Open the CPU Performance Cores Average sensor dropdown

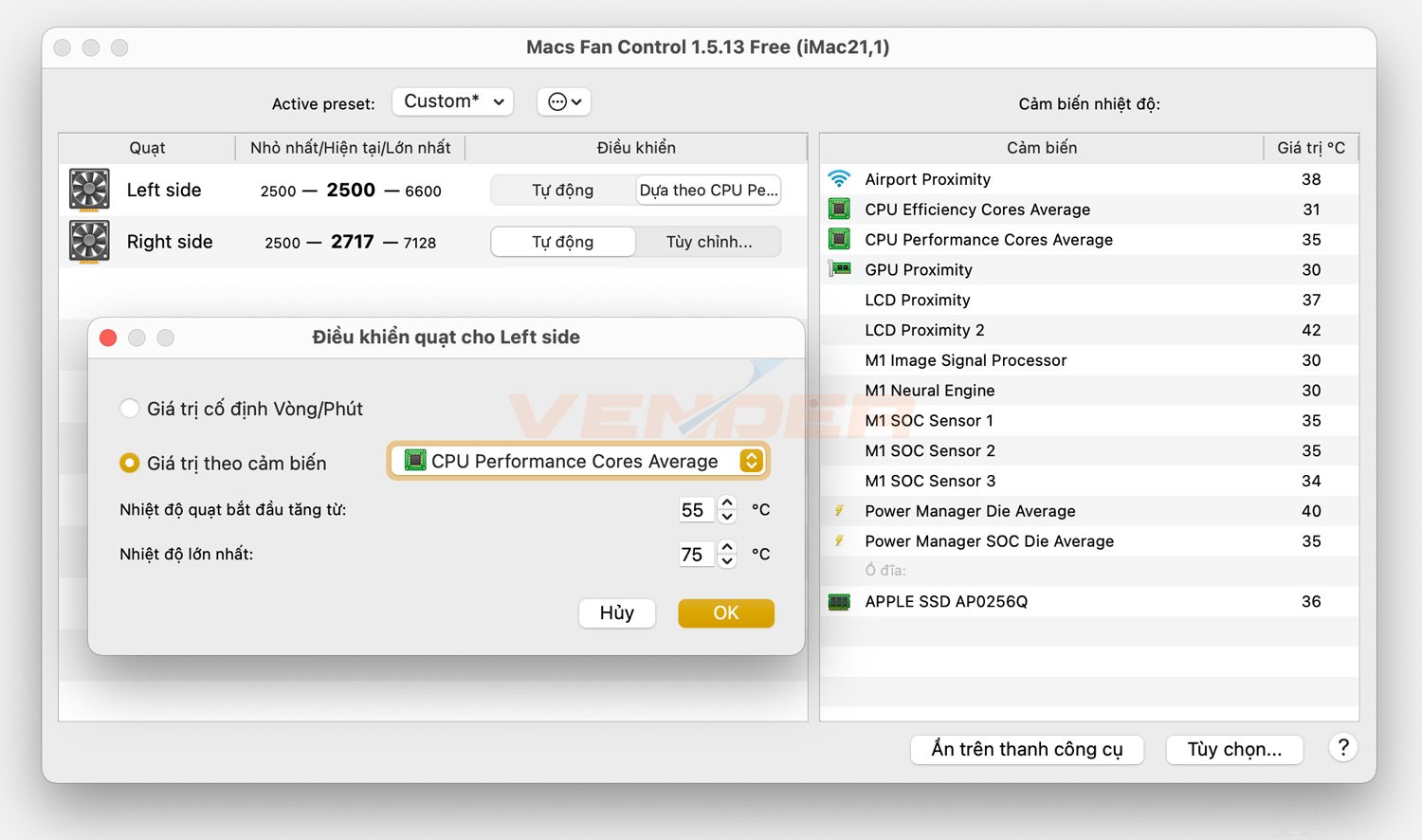click(578, 461)
